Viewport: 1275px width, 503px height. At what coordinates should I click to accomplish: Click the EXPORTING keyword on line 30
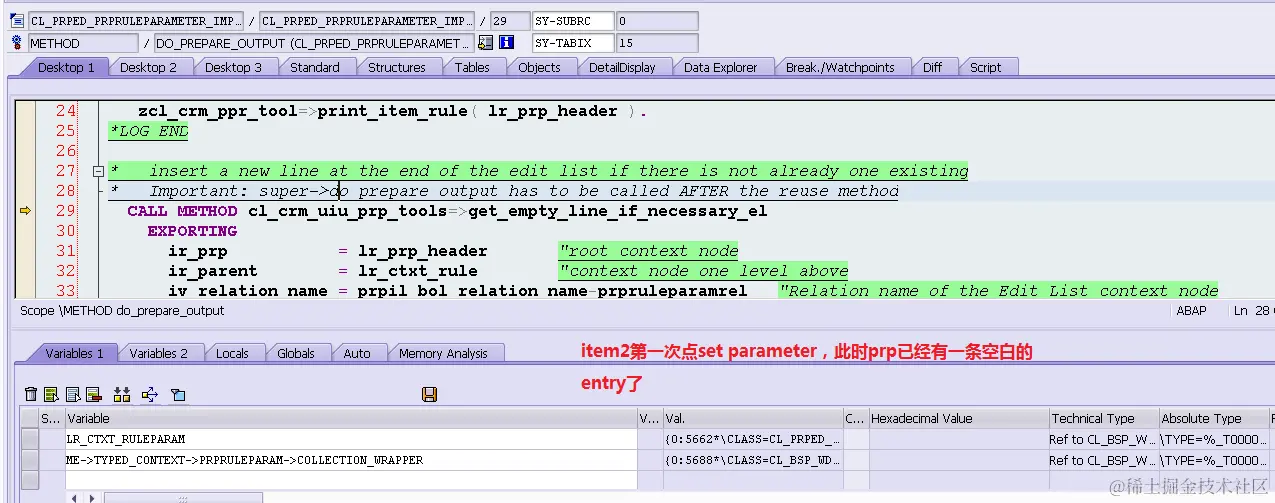192,231
